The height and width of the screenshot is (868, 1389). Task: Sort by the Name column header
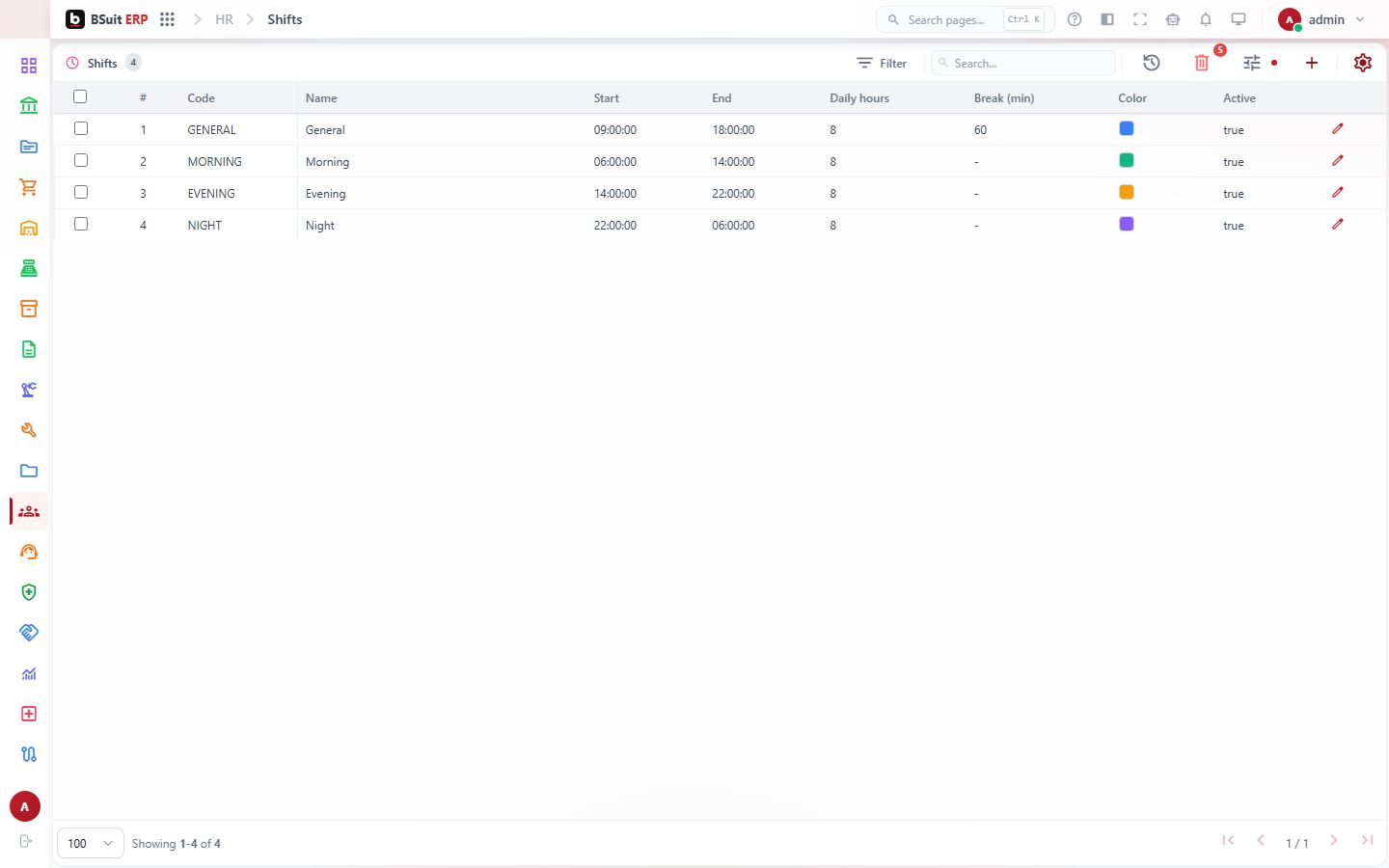[321, 97]
